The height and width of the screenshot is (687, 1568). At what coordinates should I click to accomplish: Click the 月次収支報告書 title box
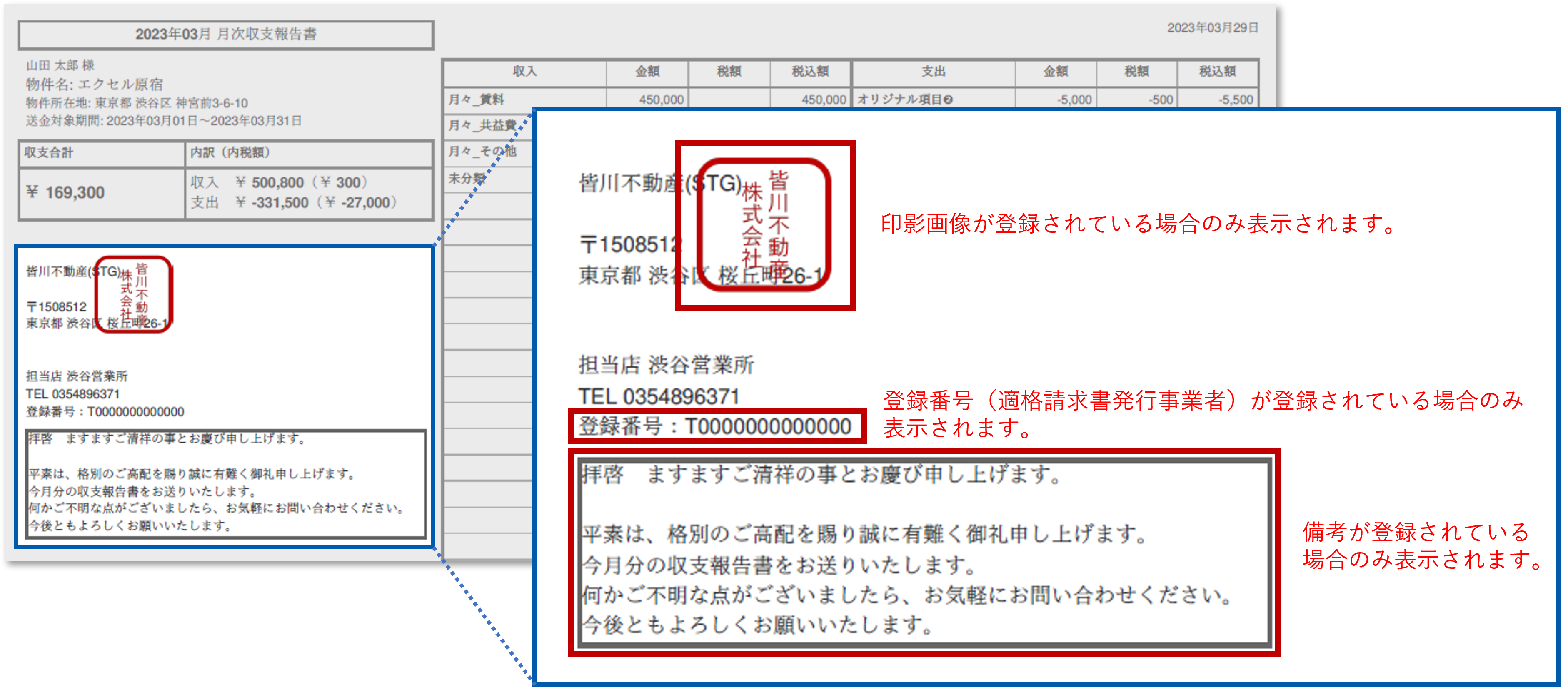point(226,35)
